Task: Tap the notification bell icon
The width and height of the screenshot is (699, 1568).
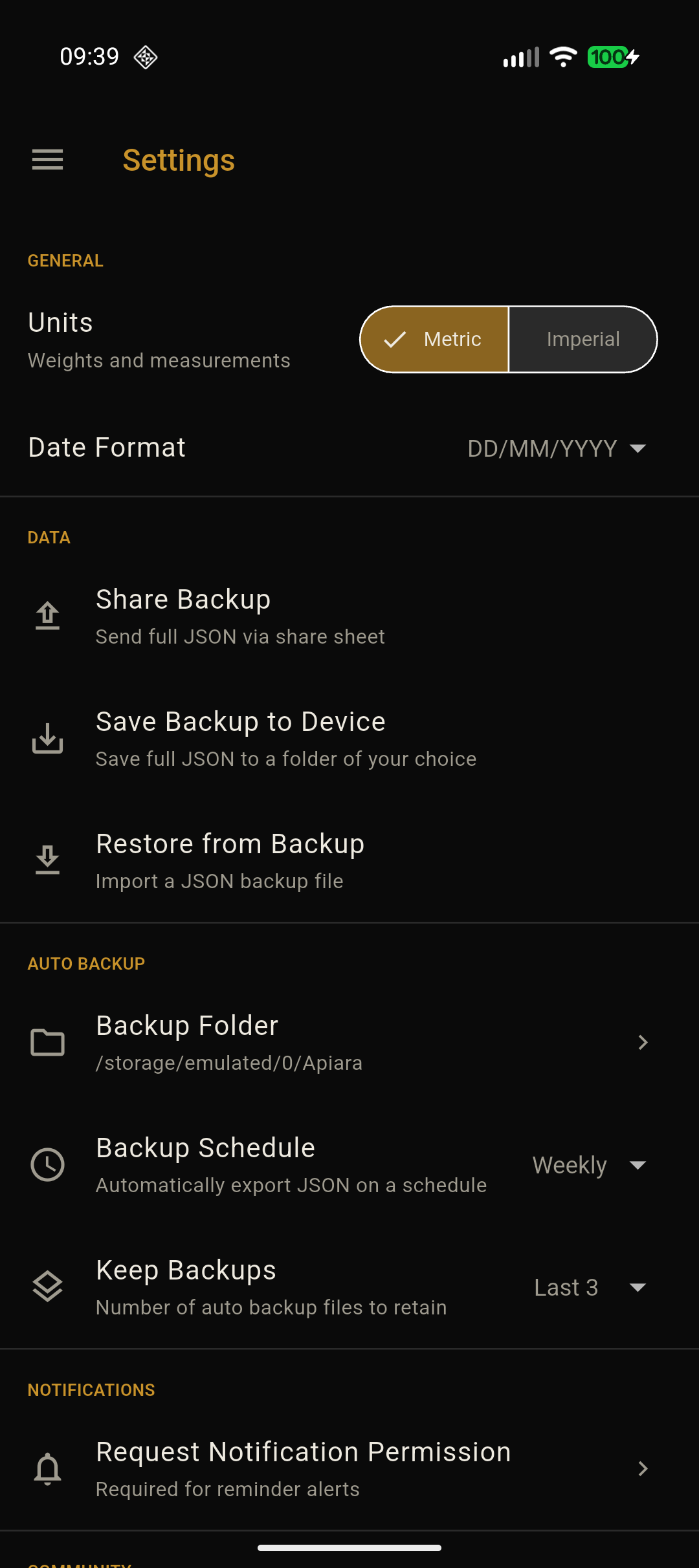Action: click(x=48, y=1468)
